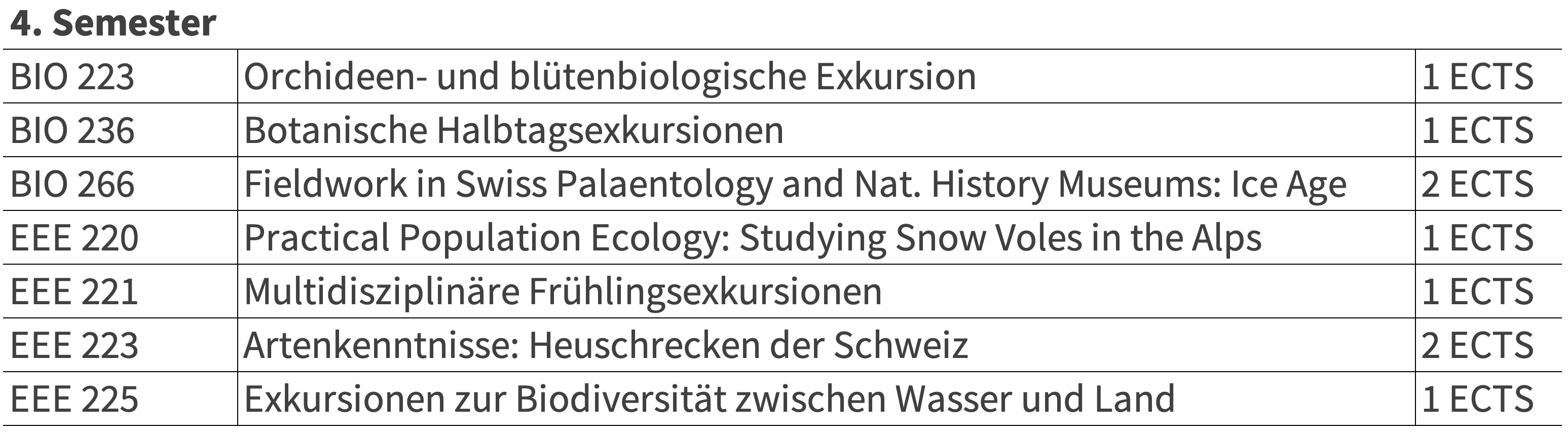Image resolution: width=1568 pixels, height=432 pixels.
Task: Open Exkursionen zur Biodiversität zwischen Wasser und Land
Action: 709,399
